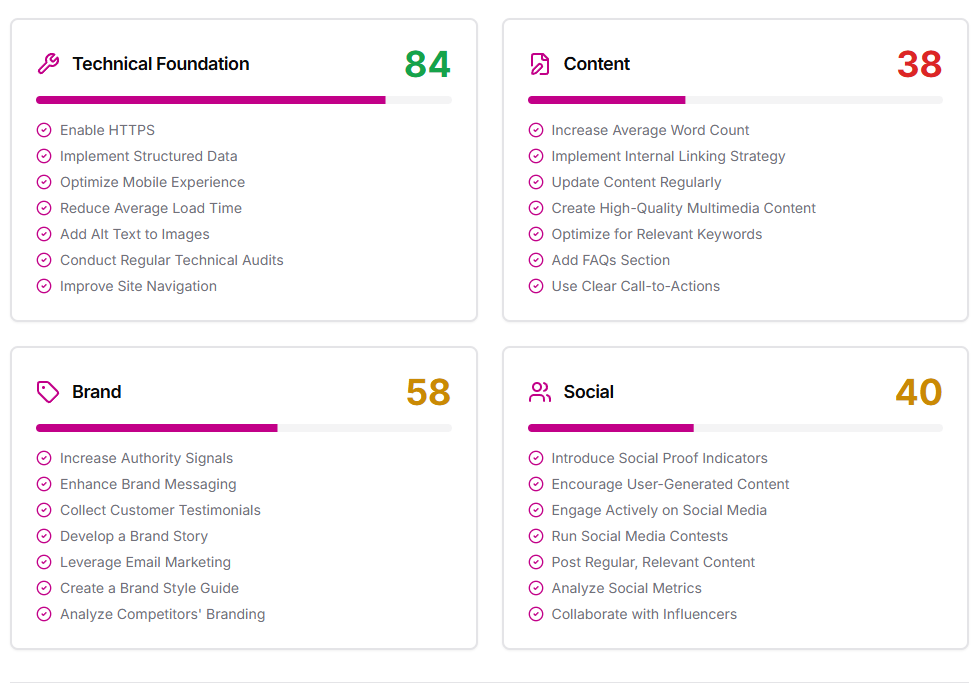Click the Reduce Average Load Time recommendation
Image resolution: width=980 pixels, height=684 pixels.
151,208
